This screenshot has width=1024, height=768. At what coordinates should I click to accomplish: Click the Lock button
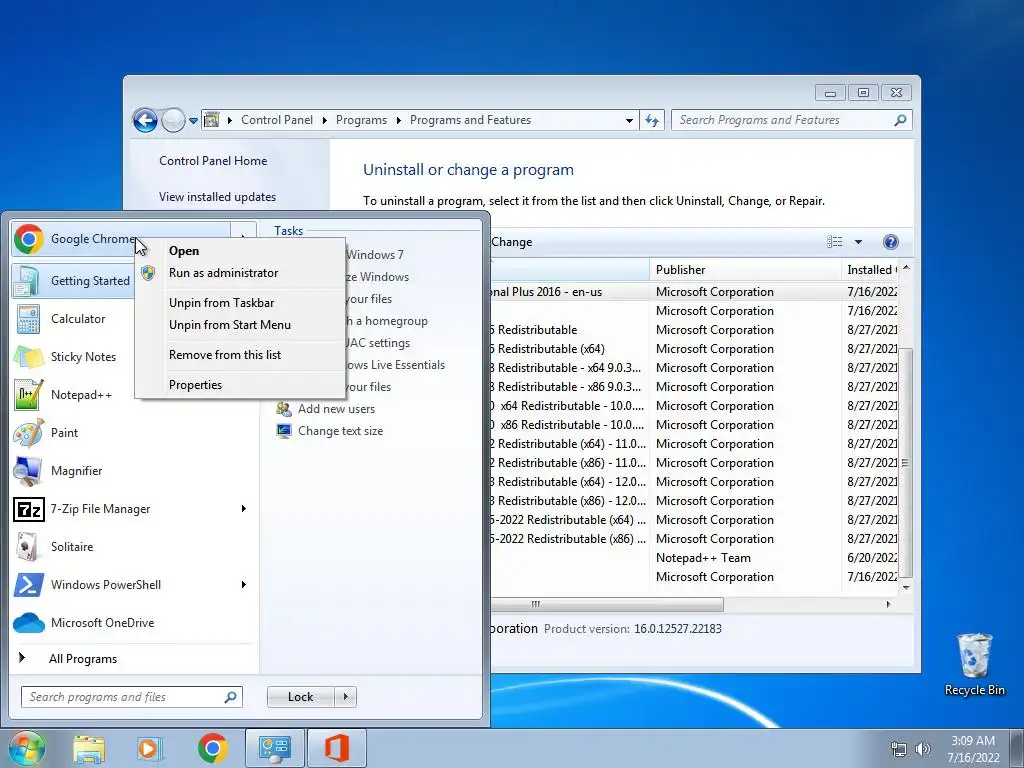click(x=301, y=697)
